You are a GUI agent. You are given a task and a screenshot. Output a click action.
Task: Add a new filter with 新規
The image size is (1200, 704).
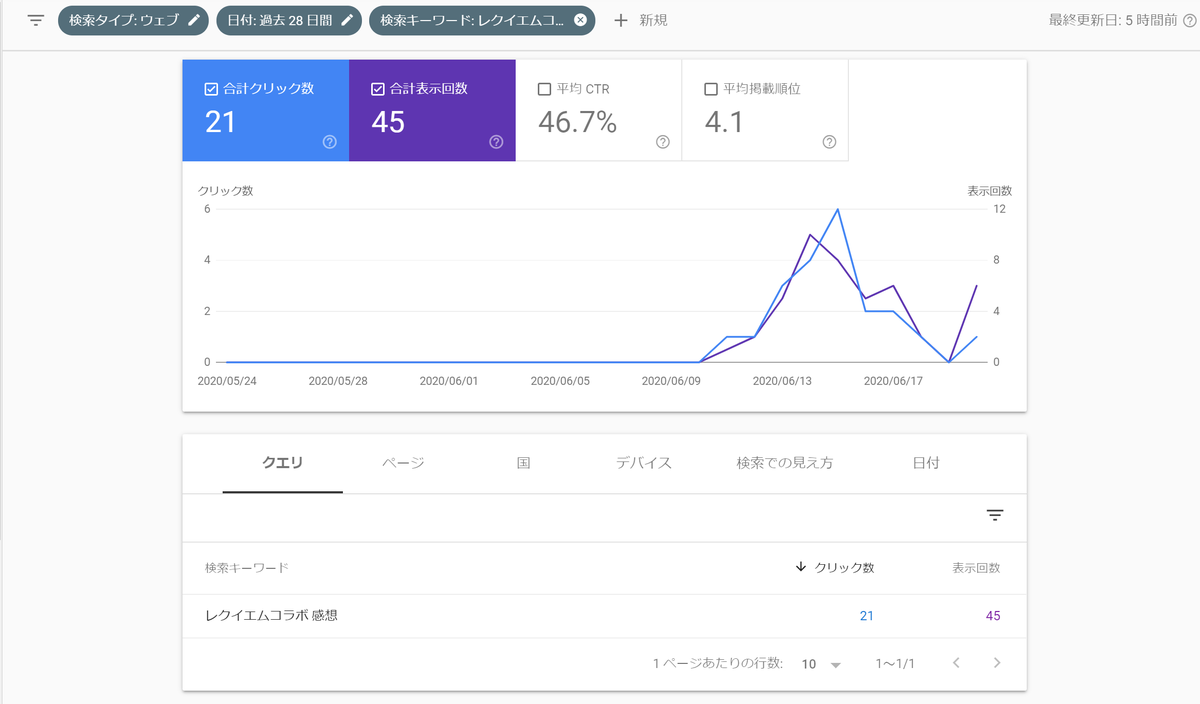click(x=640, y=20)
